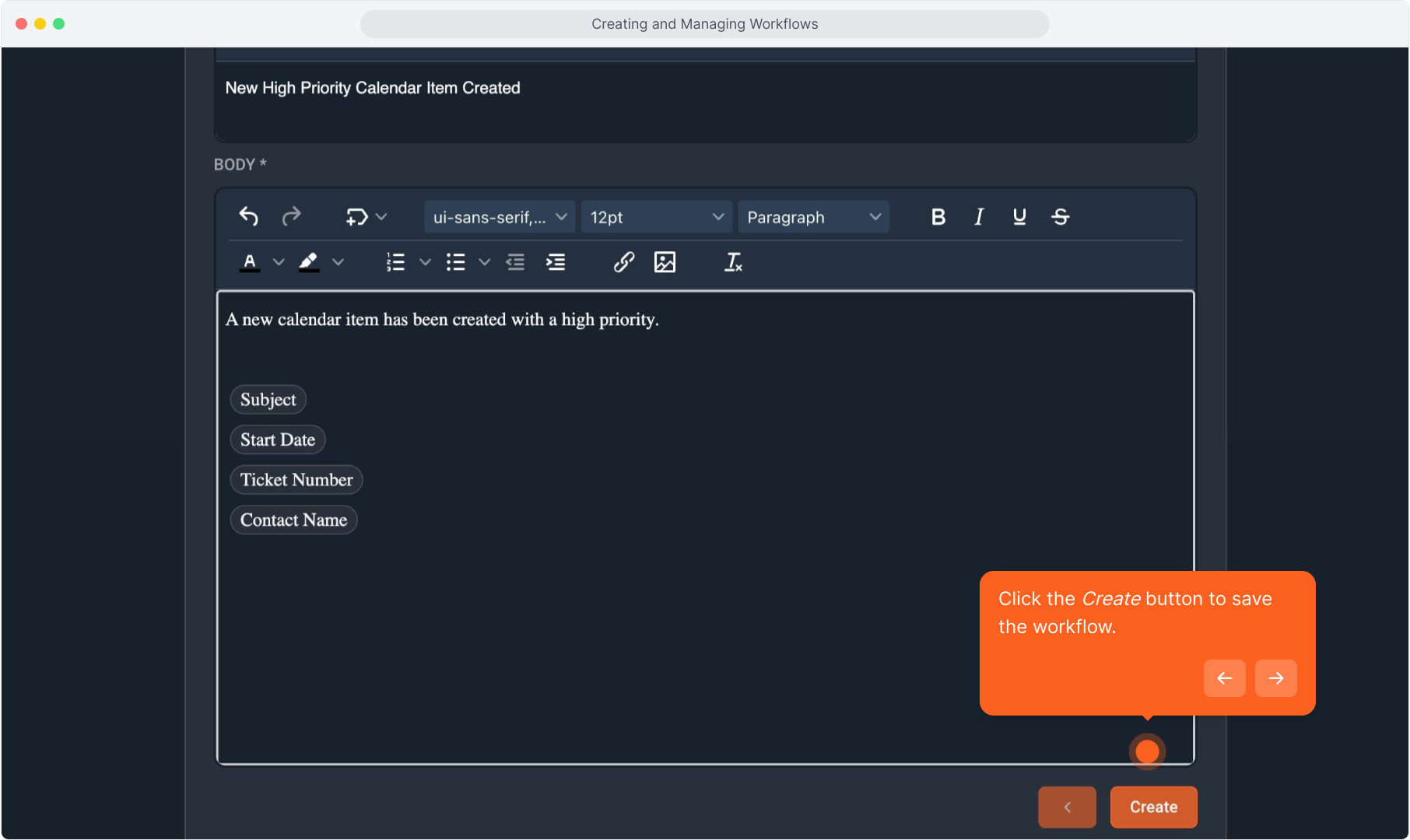The image size is (1410, 840).
Task: Insert a bulleted list
Action: 456,262
